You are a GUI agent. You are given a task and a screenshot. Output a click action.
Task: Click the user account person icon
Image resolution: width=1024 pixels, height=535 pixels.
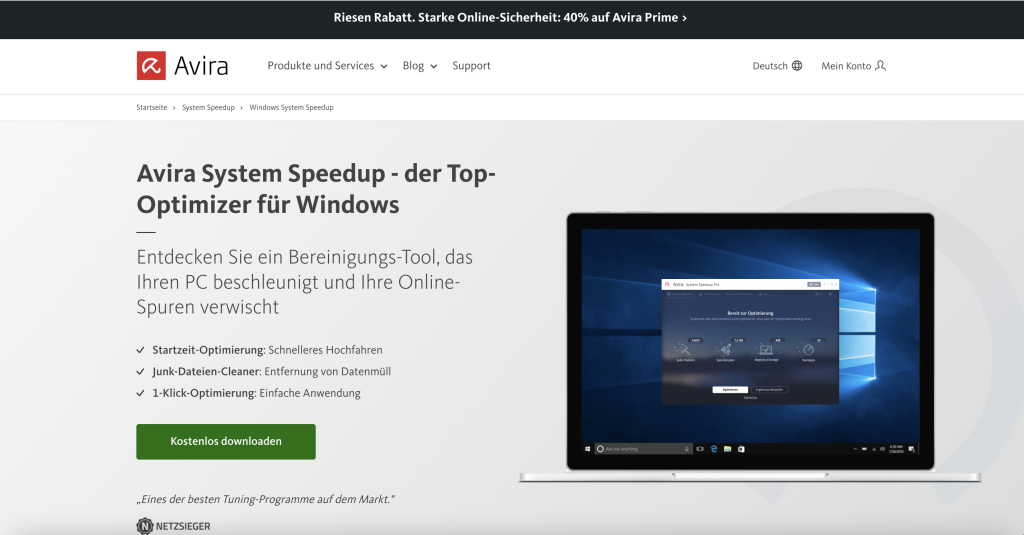point(880,65)
